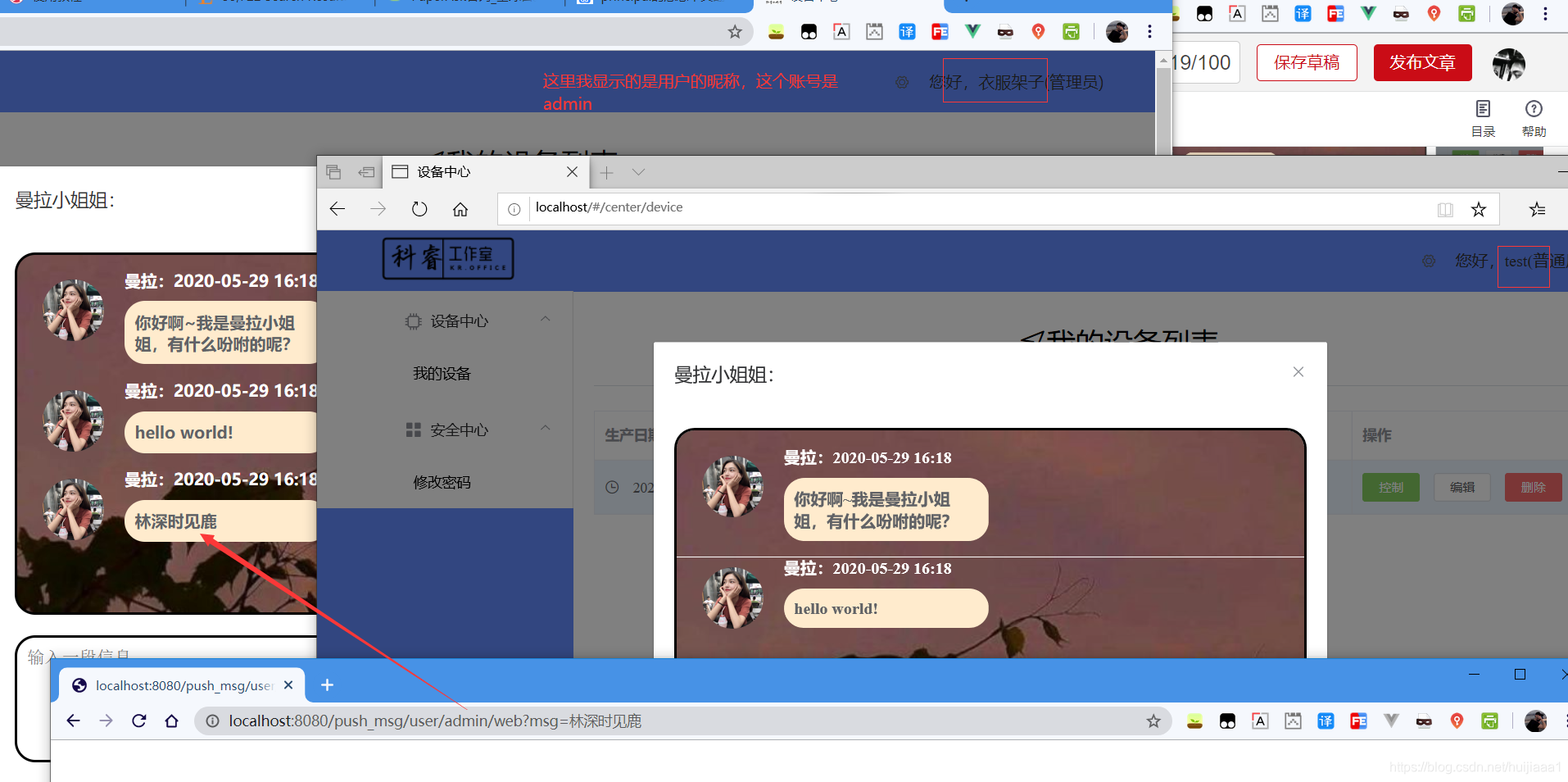Collapse the 设备中心 sidebar section
This screenshot has height=782, width=1568.
pyautogui.click(x=545, y=320)
